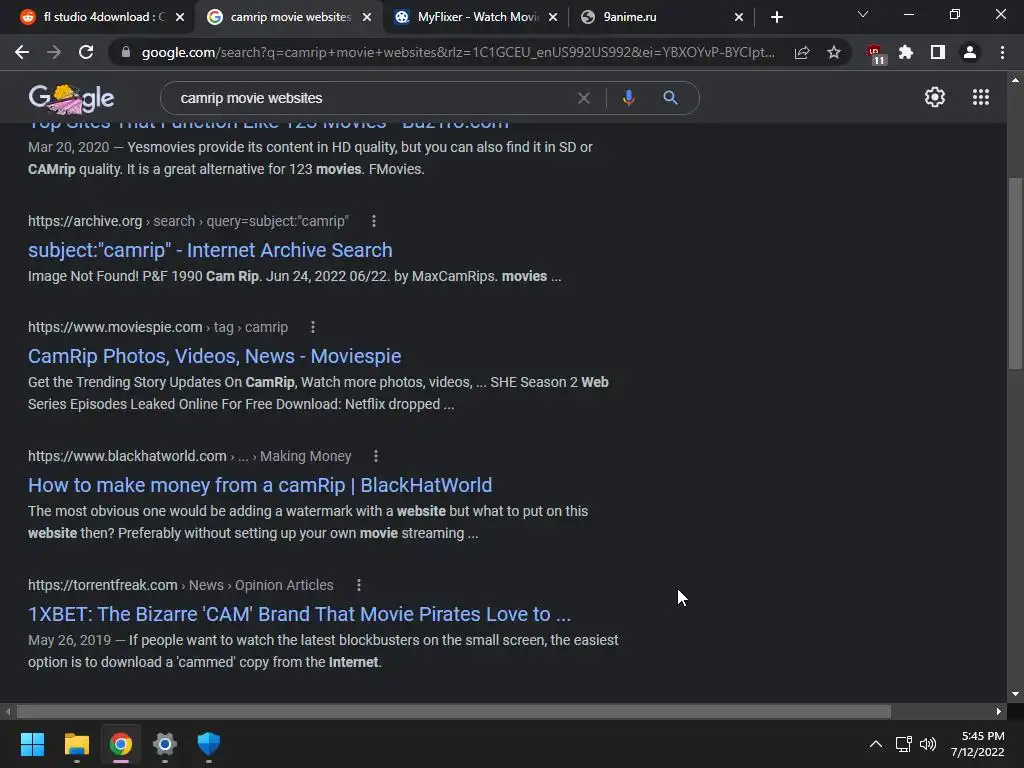The height and width of the screenshot is (768, 1024).
Task: Open Chrome's three-dot main menu
Action: pos(1002,52)
